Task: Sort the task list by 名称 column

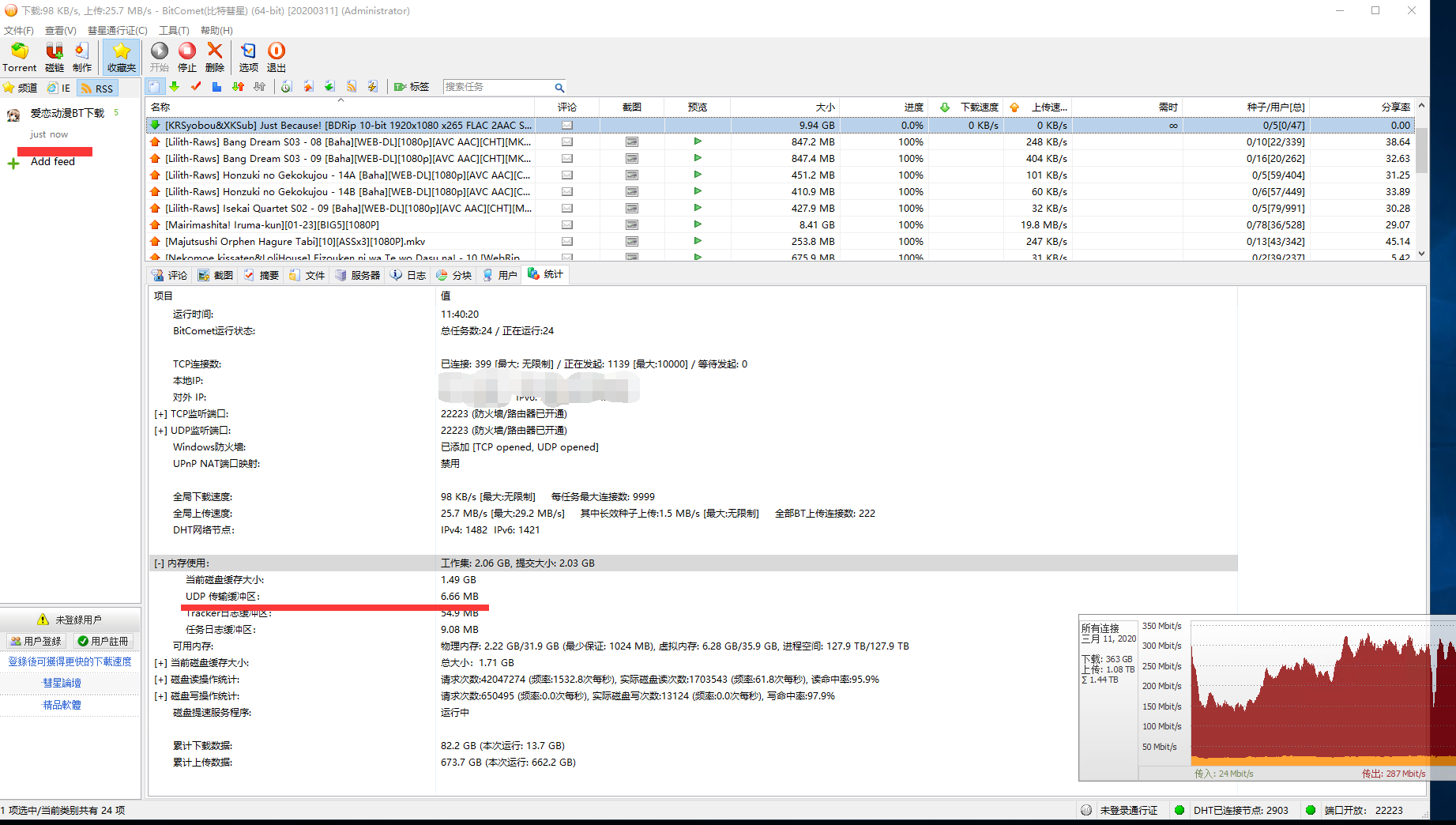Action: click(x=340, y=107)
